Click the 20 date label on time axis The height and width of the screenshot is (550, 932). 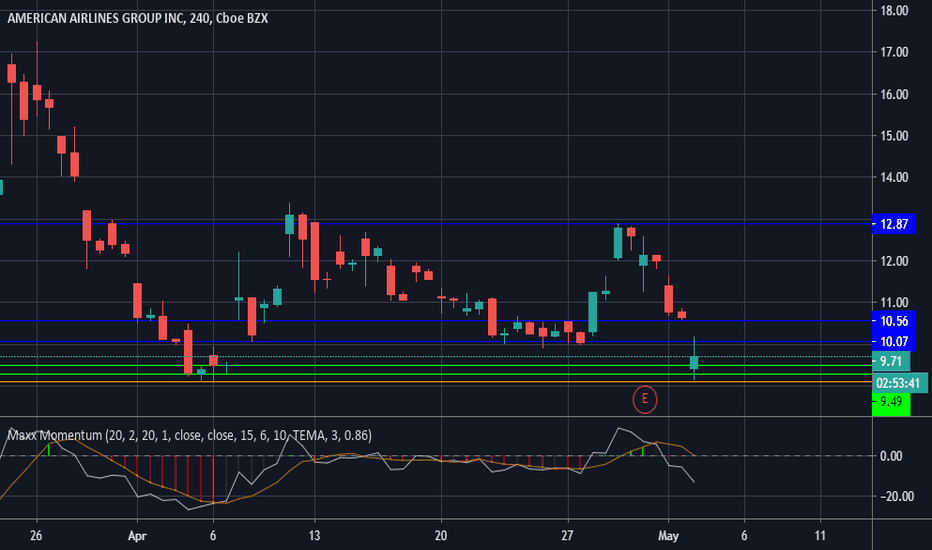point(440,536)
